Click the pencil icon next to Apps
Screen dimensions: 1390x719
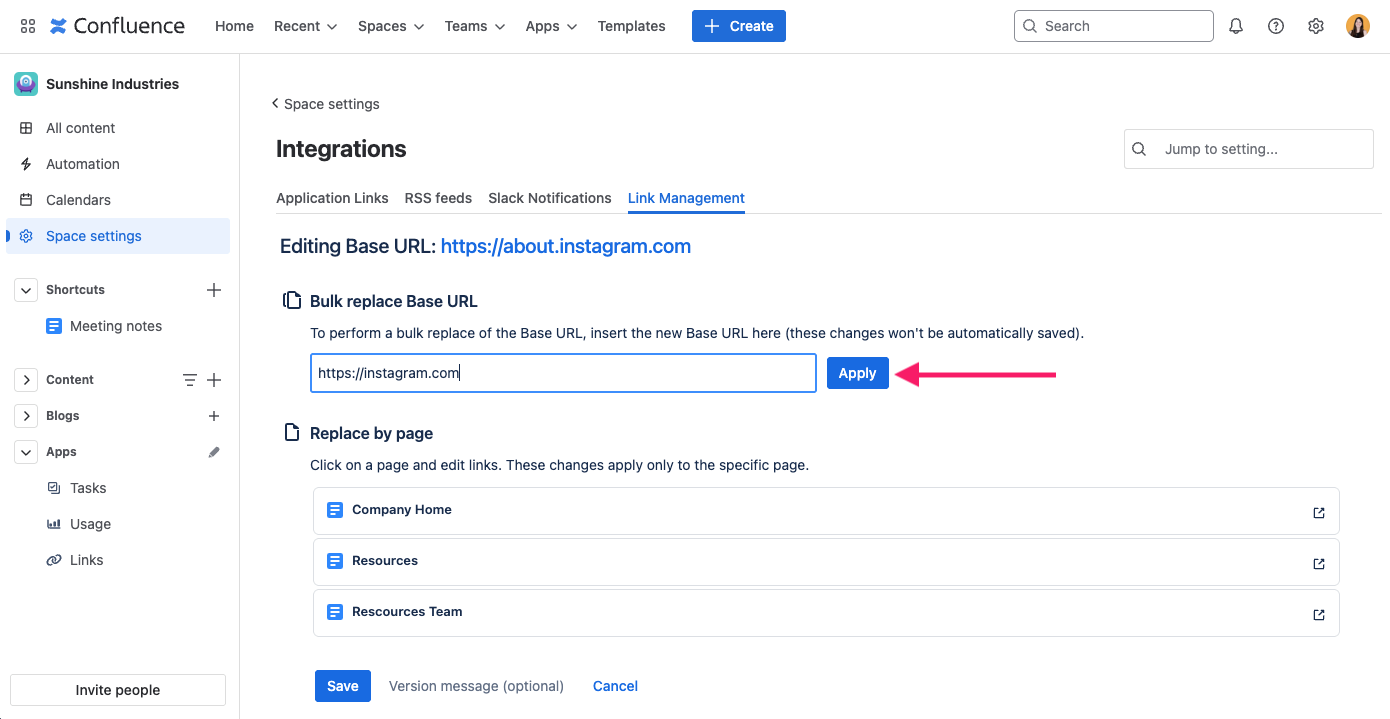(x=213, y=451)
